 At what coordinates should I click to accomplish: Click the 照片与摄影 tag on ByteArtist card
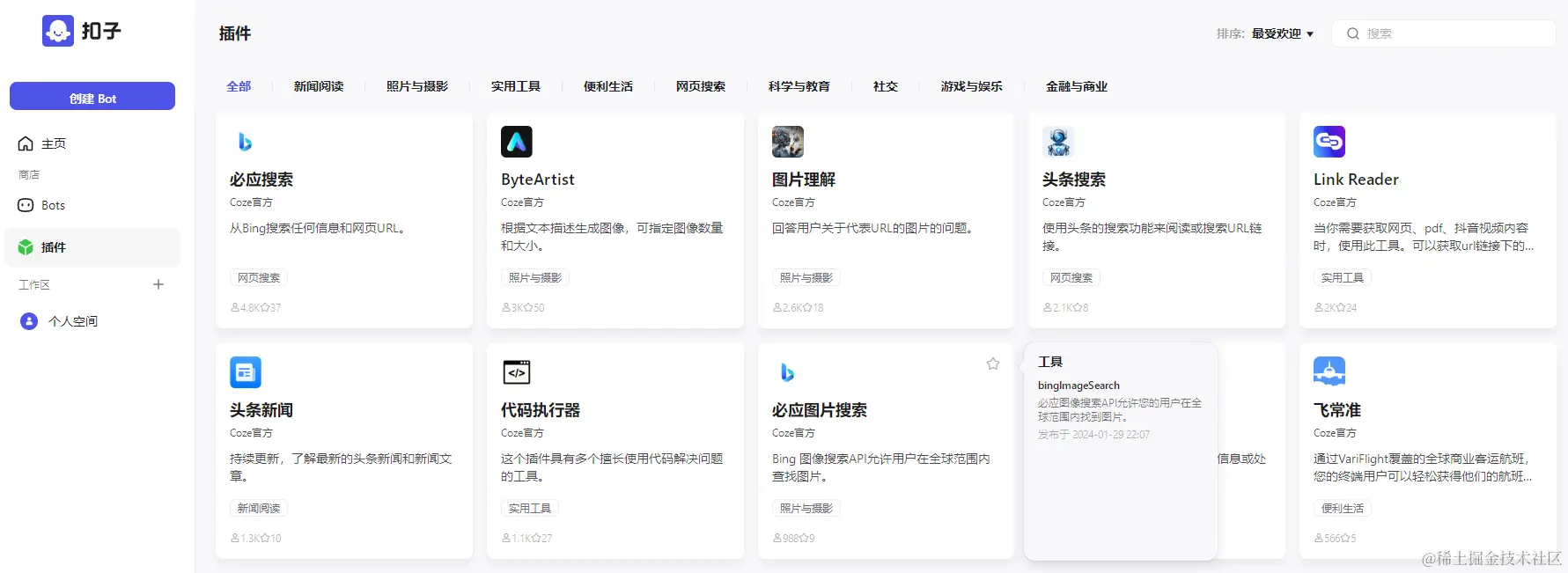coord(535,277)
